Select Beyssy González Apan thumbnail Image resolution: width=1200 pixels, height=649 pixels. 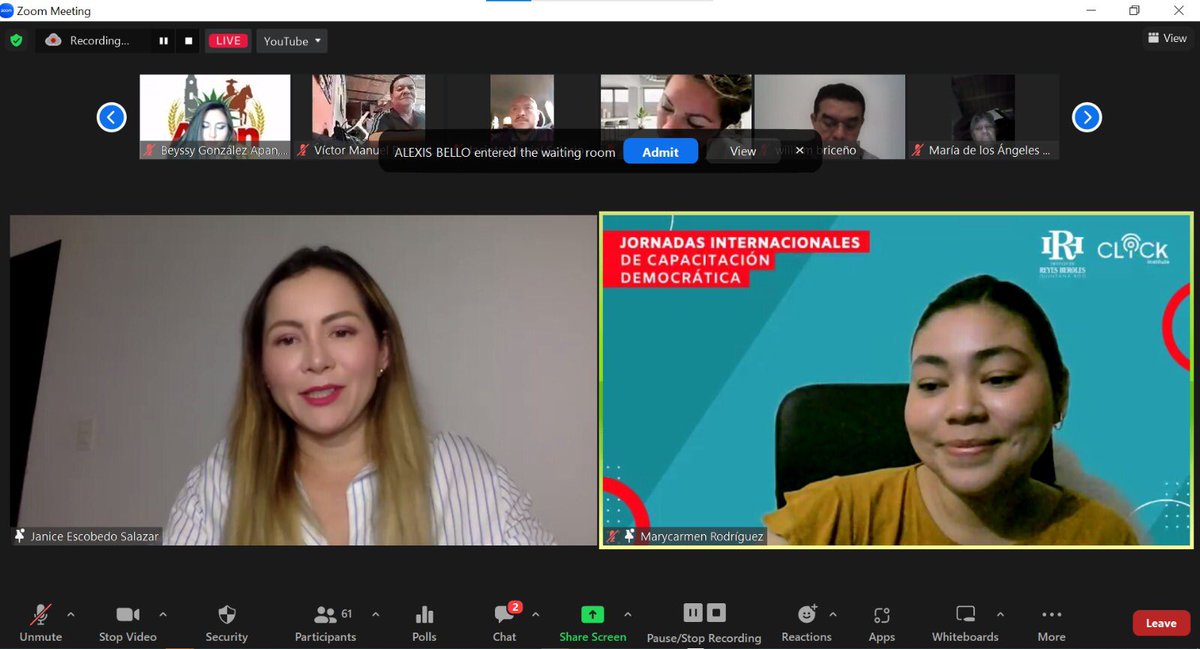click(215, 117)
